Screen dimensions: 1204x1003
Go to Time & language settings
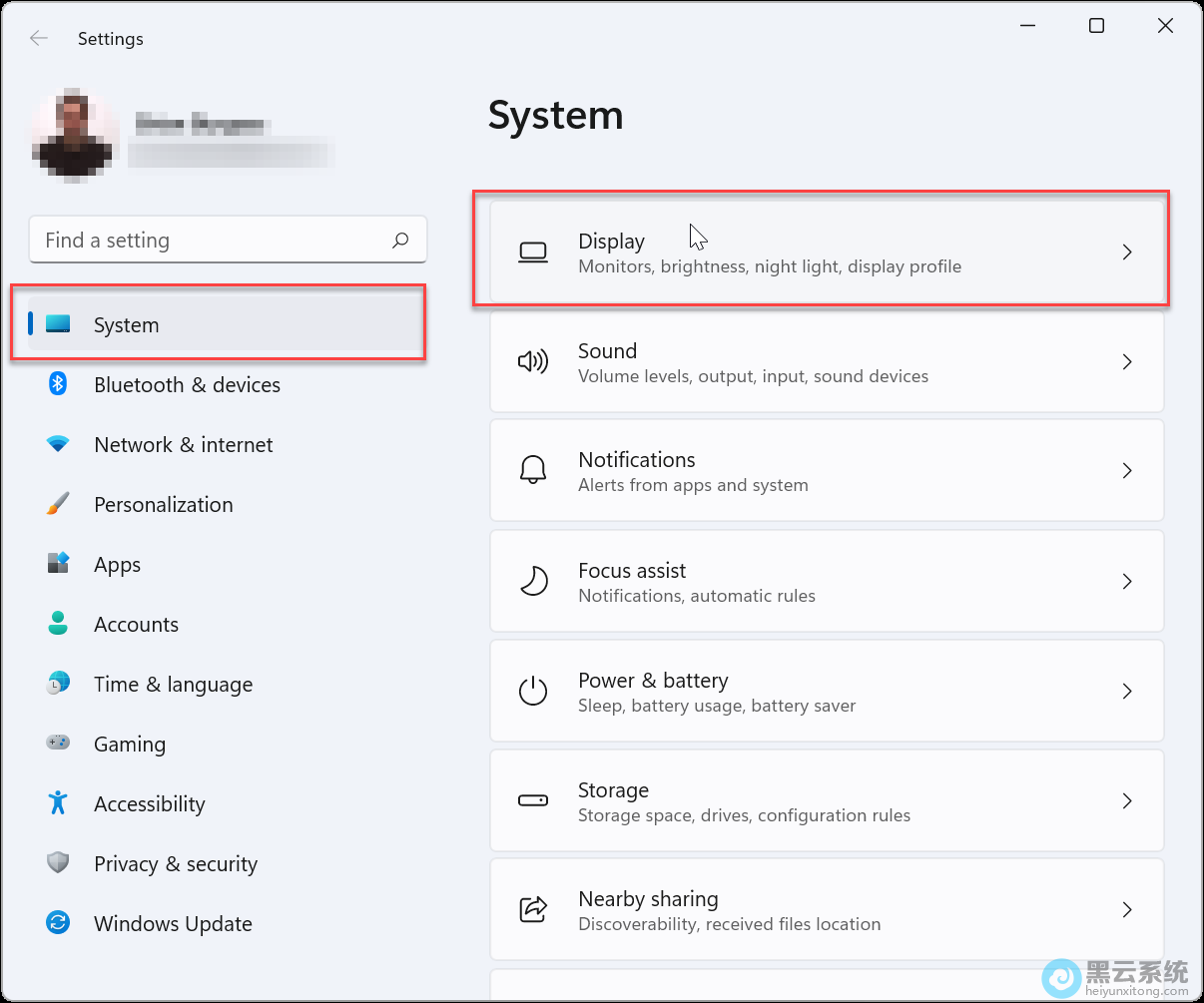(173, 685)
